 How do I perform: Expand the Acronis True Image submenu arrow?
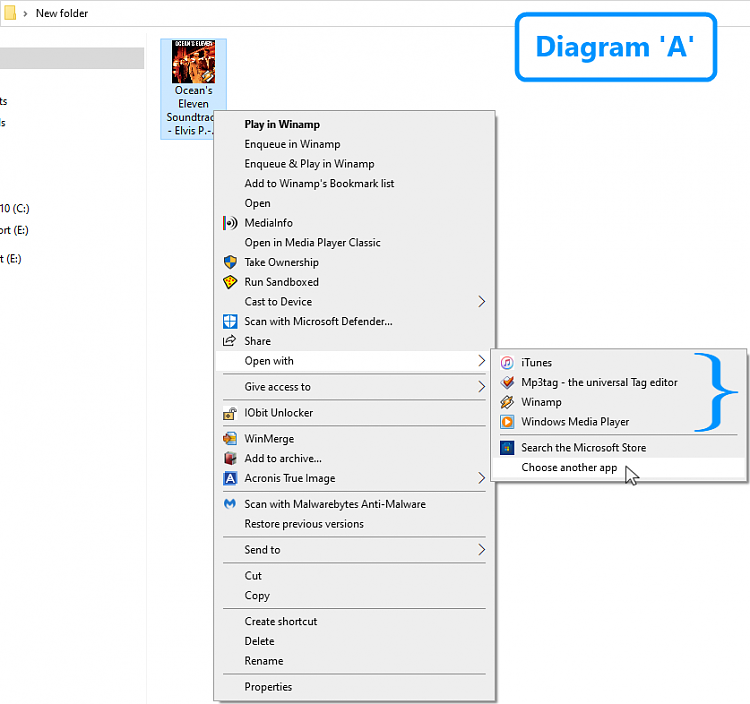click(x=482, y=478)
